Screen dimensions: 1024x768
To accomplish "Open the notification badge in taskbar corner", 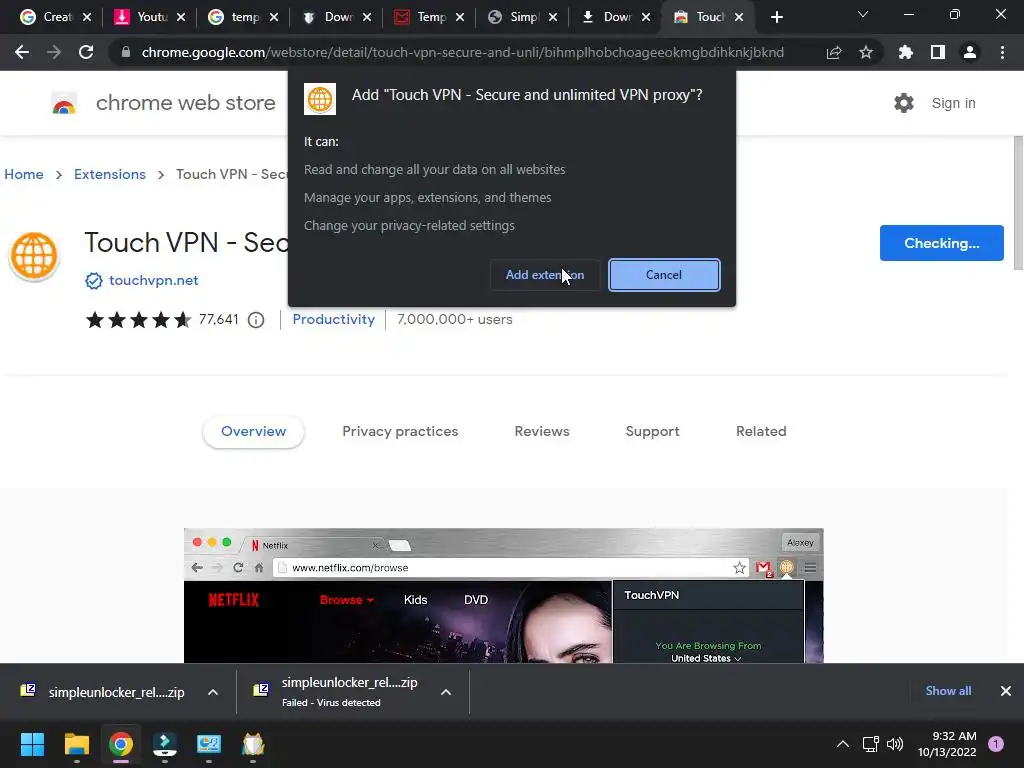I will pos(996,744).
